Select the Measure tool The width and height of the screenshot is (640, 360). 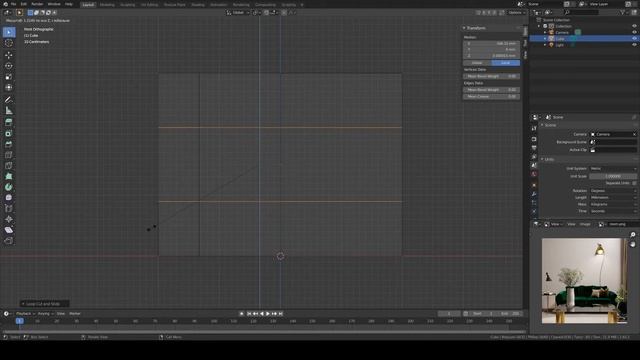(x=9, y=111)
